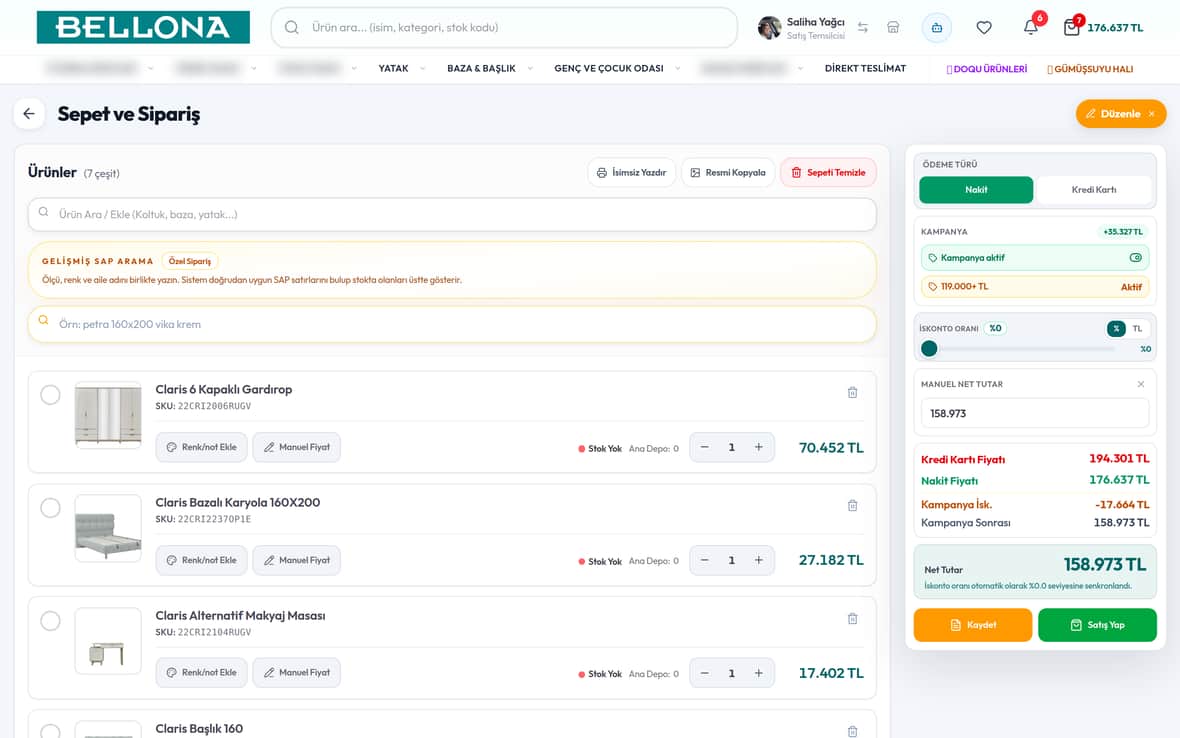Screen dimensions: 1180x738
Task: Click the store icon beside user name
Action: [893, 27]
